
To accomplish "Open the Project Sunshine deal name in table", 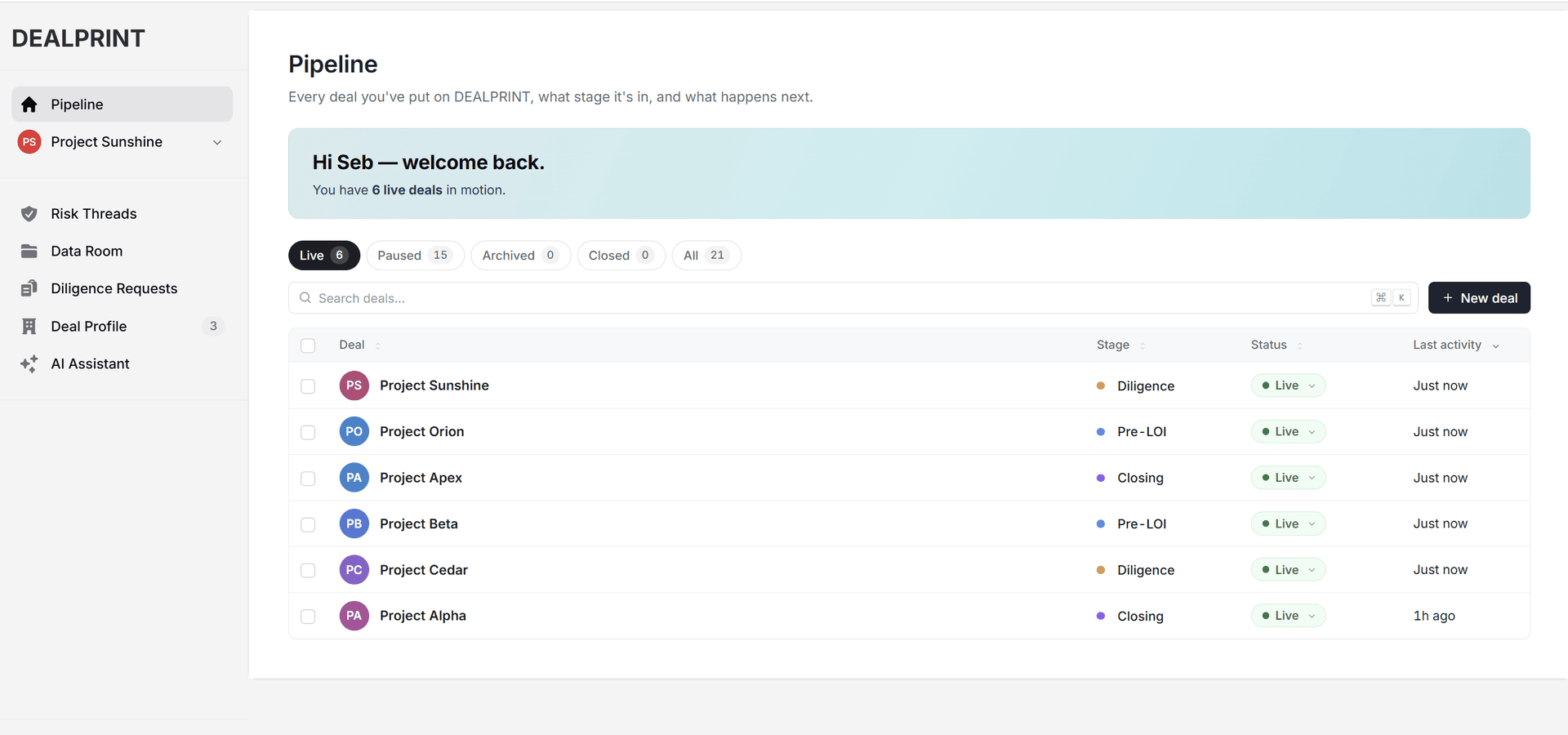I will (x=434, y=385).
